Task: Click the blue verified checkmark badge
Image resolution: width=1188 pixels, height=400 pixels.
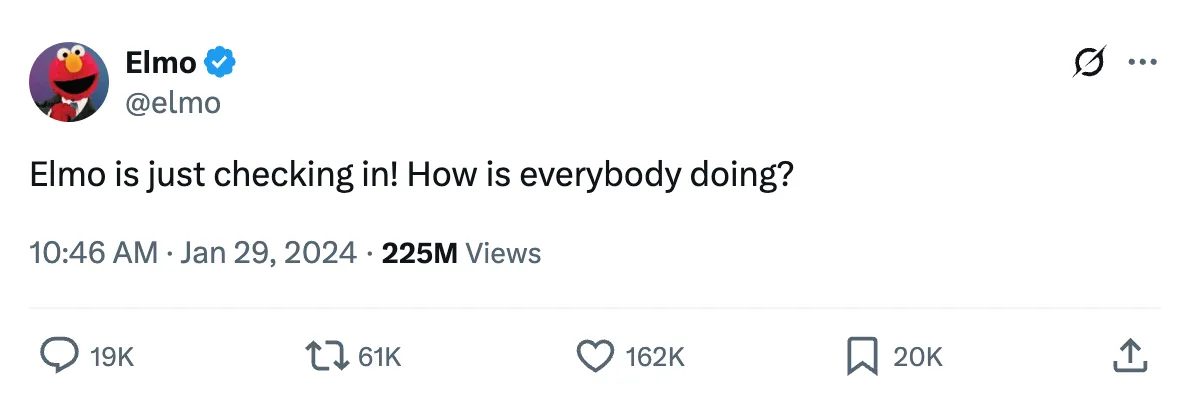Action: pyautogui.click(x=220, y=63)
